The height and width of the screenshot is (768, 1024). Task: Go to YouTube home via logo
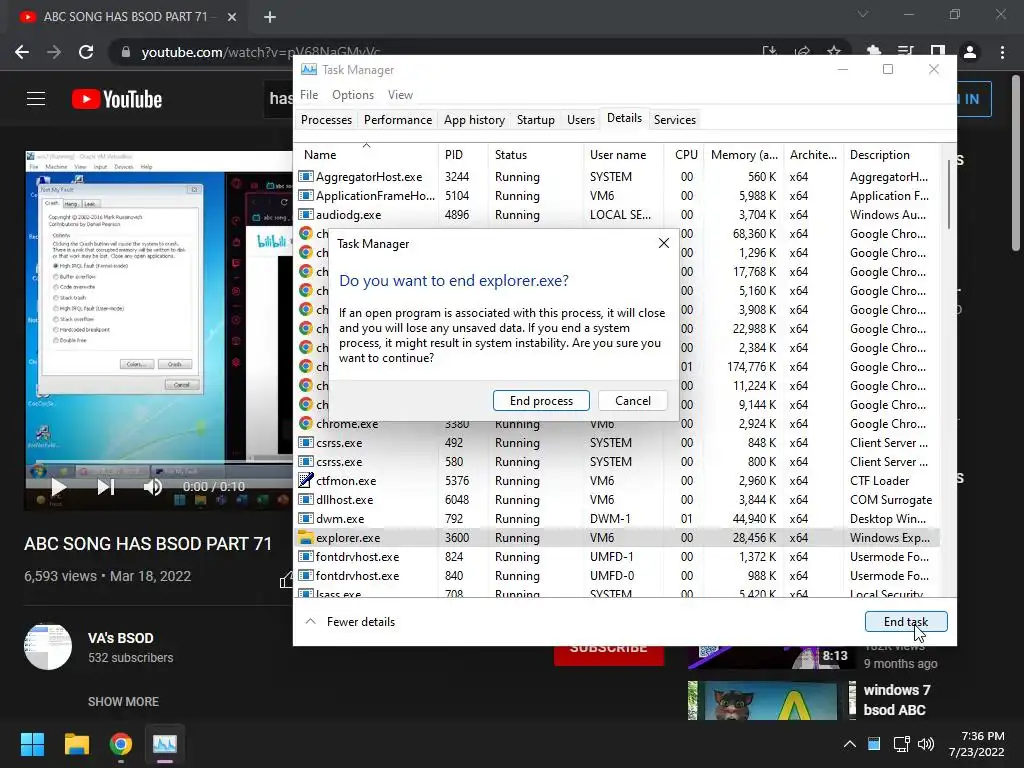(117, 99)
